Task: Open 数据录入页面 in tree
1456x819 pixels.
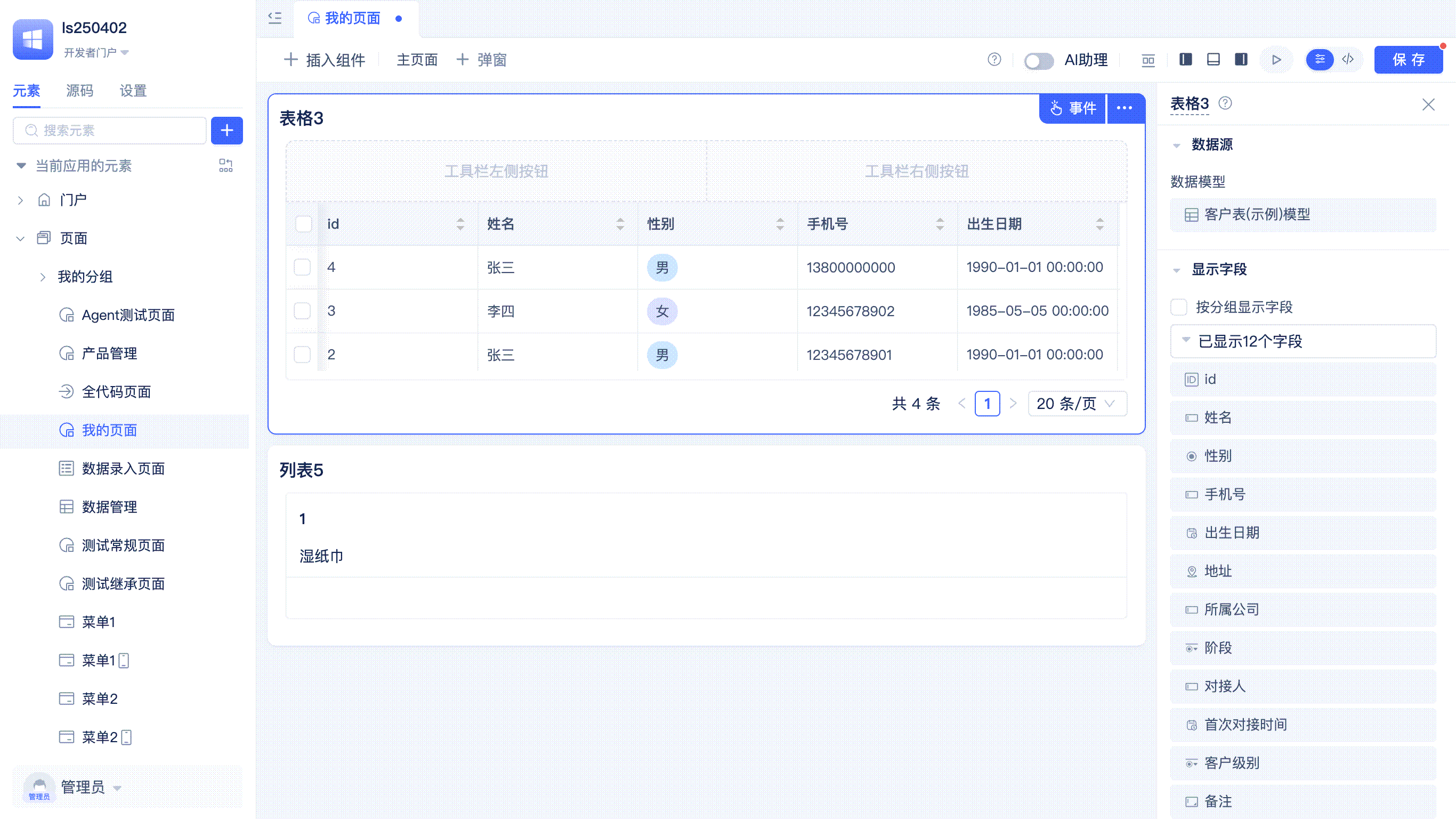Action: click(x=123, y=469)
